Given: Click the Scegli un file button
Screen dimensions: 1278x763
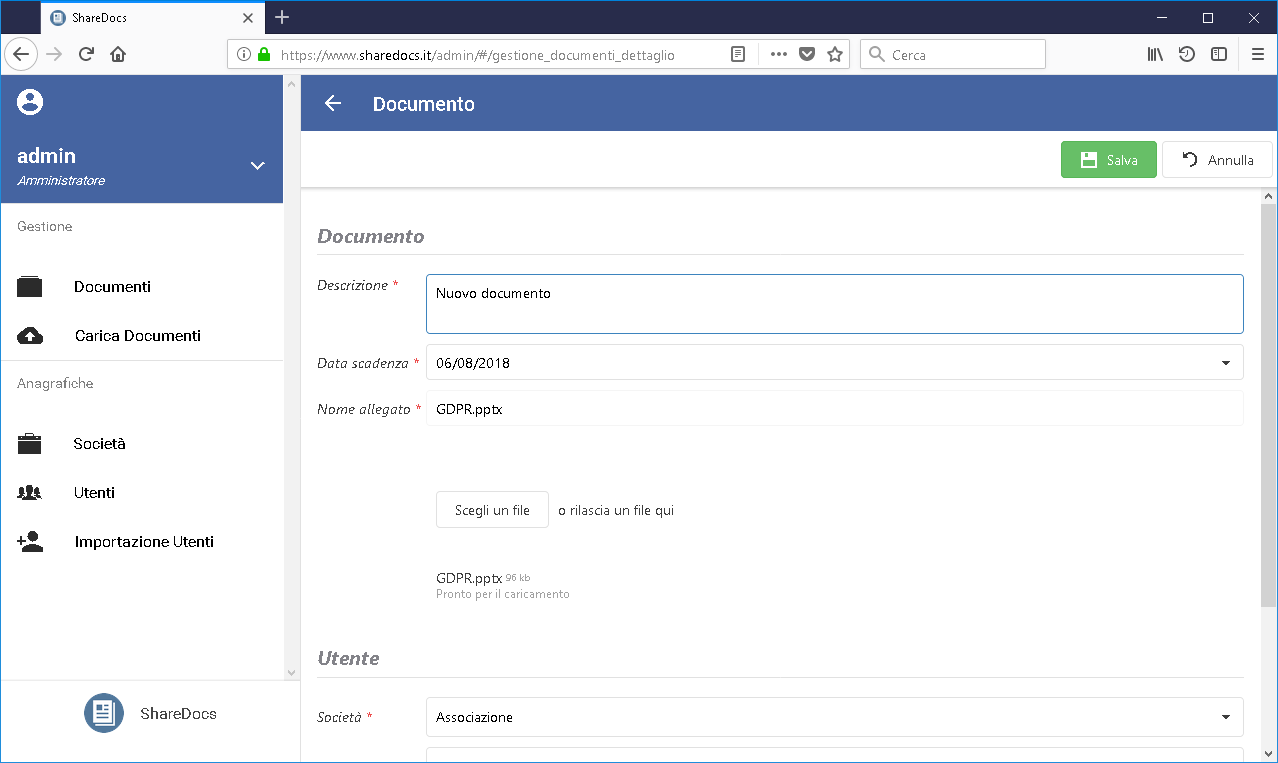Looking at the screenshot, I should point(492,510).
